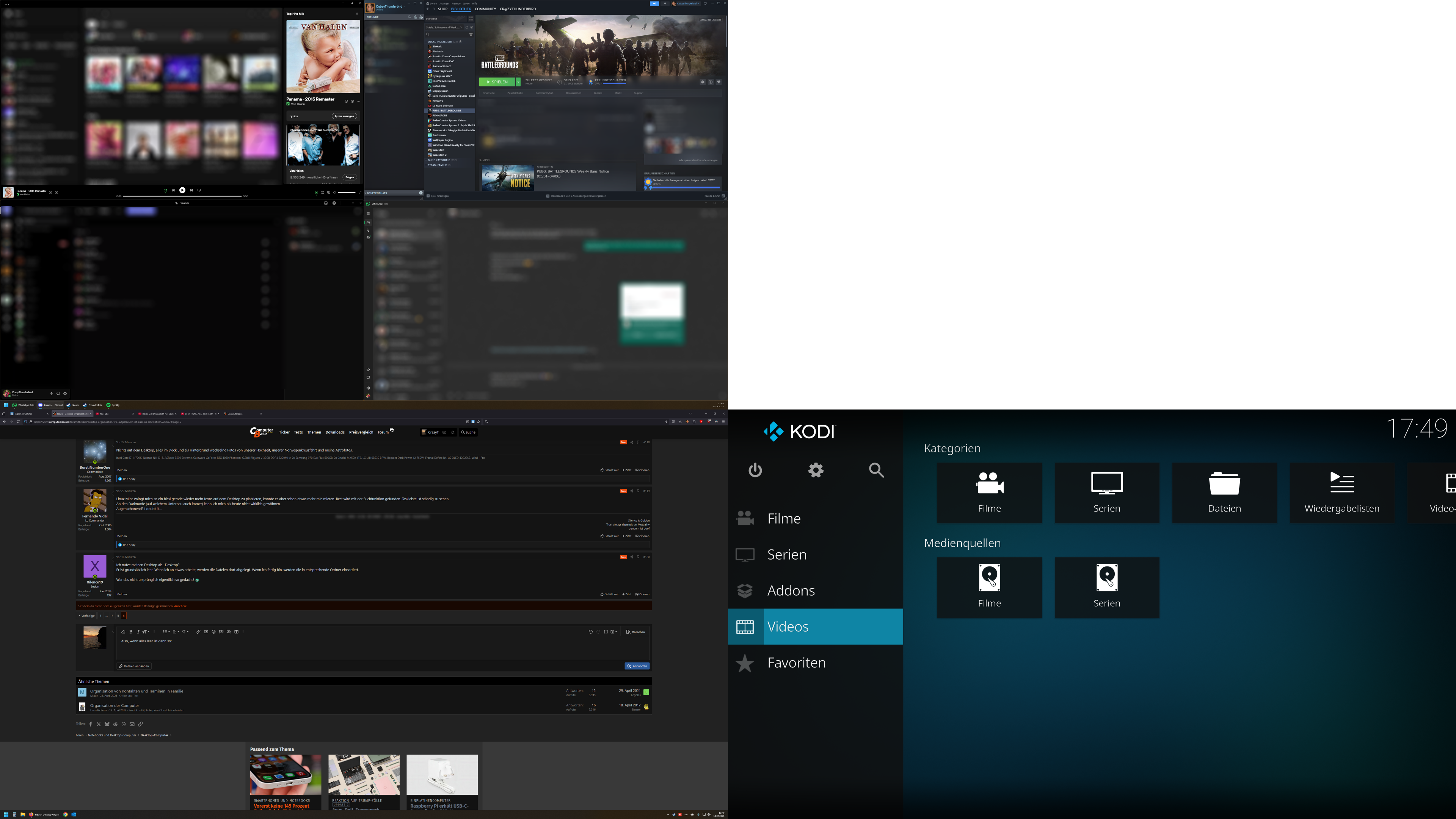1456x819 pixels.
Task: Select Filme in Kodi sidebar menu
Action: pos(815,518)
